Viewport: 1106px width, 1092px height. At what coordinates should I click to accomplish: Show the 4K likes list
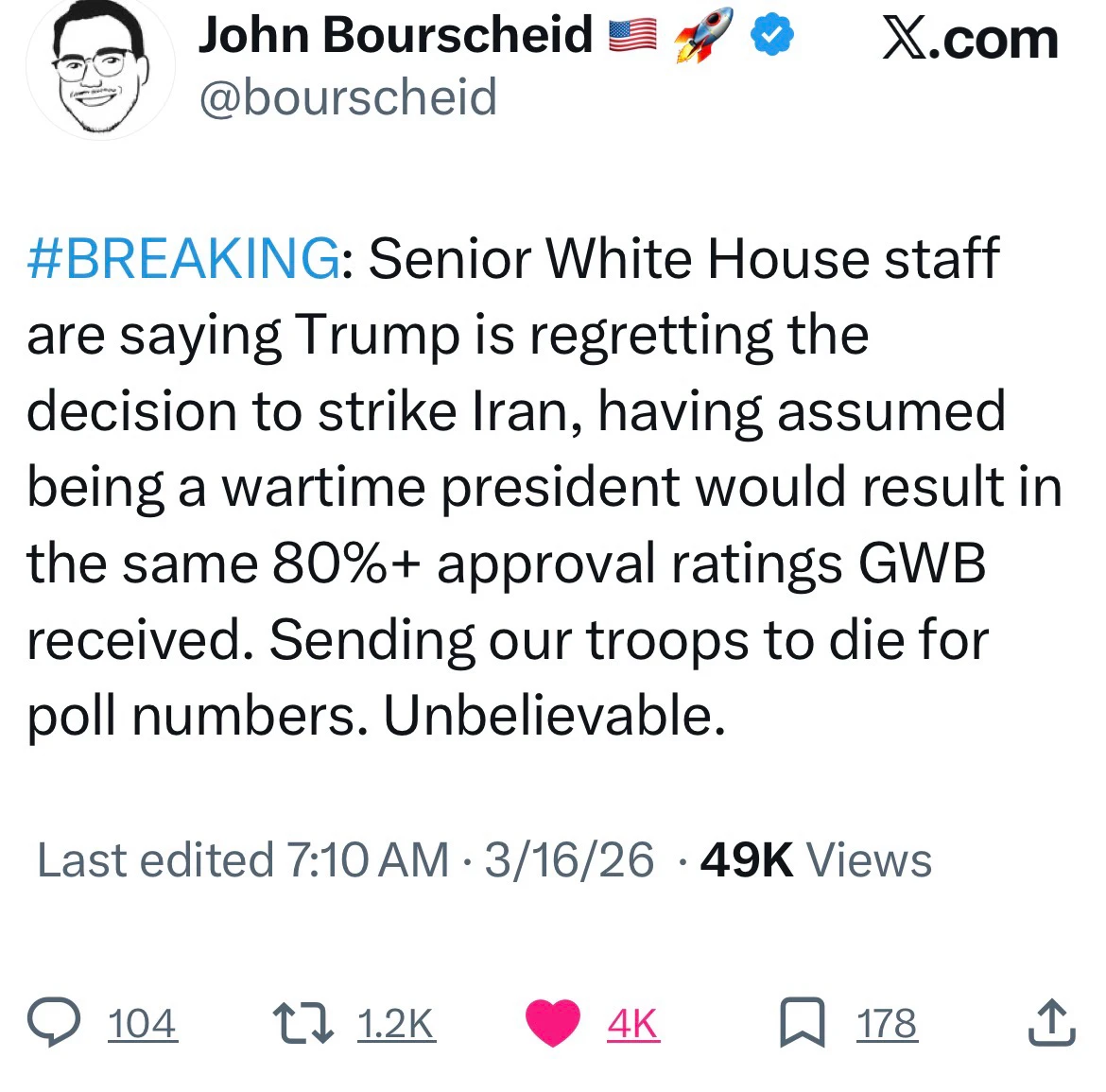(632, 1024)
